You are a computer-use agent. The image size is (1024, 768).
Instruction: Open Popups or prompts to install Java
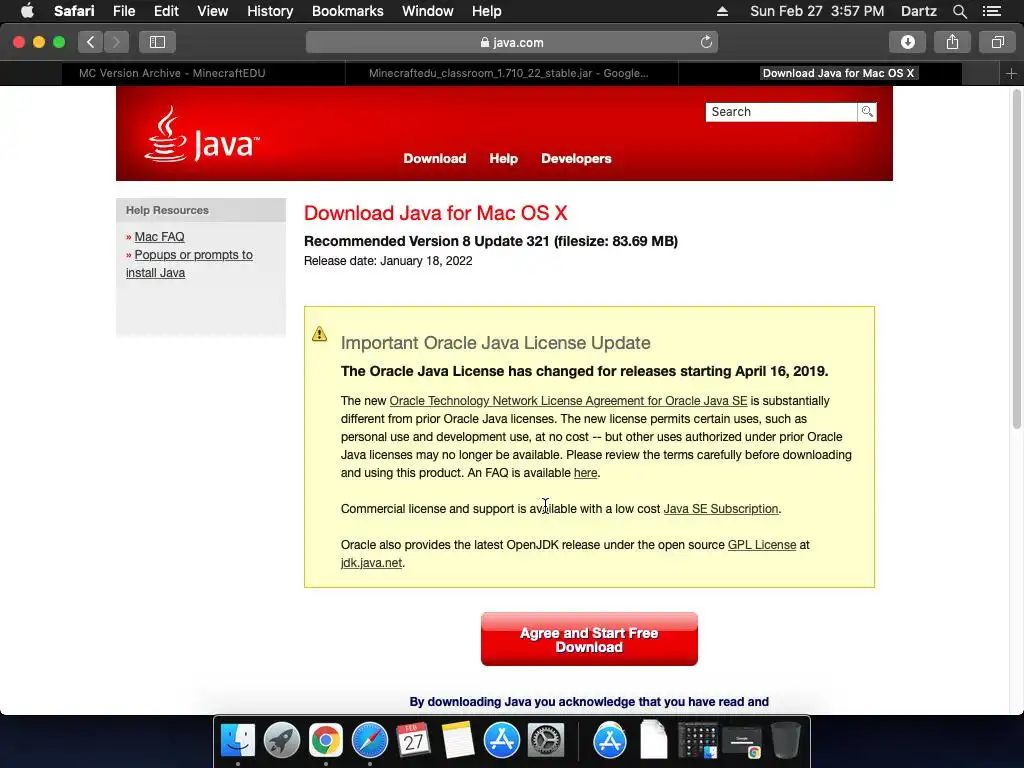pyautogui.click(x=189, y=264)
